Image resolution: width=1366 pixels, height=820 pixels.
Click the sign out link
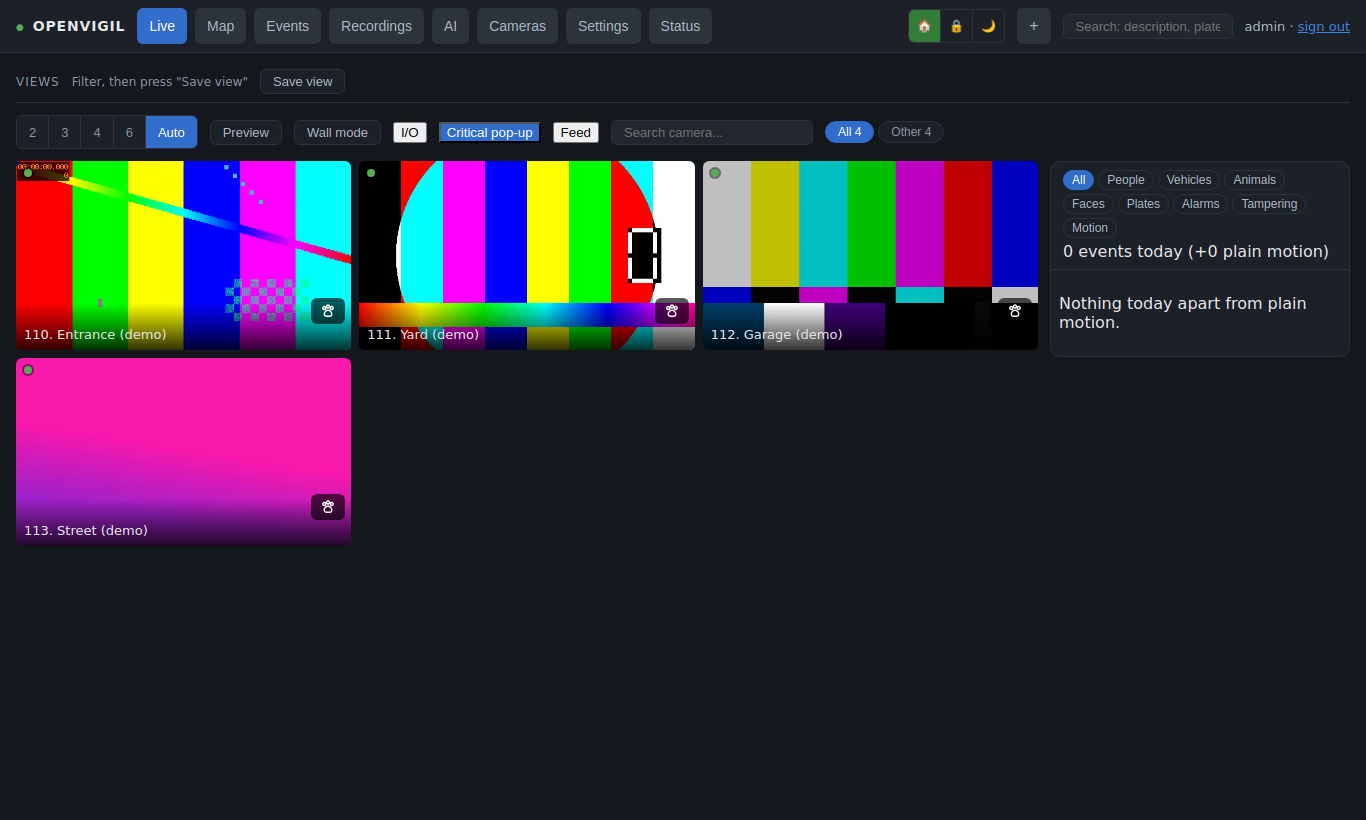pos(1323,26)
